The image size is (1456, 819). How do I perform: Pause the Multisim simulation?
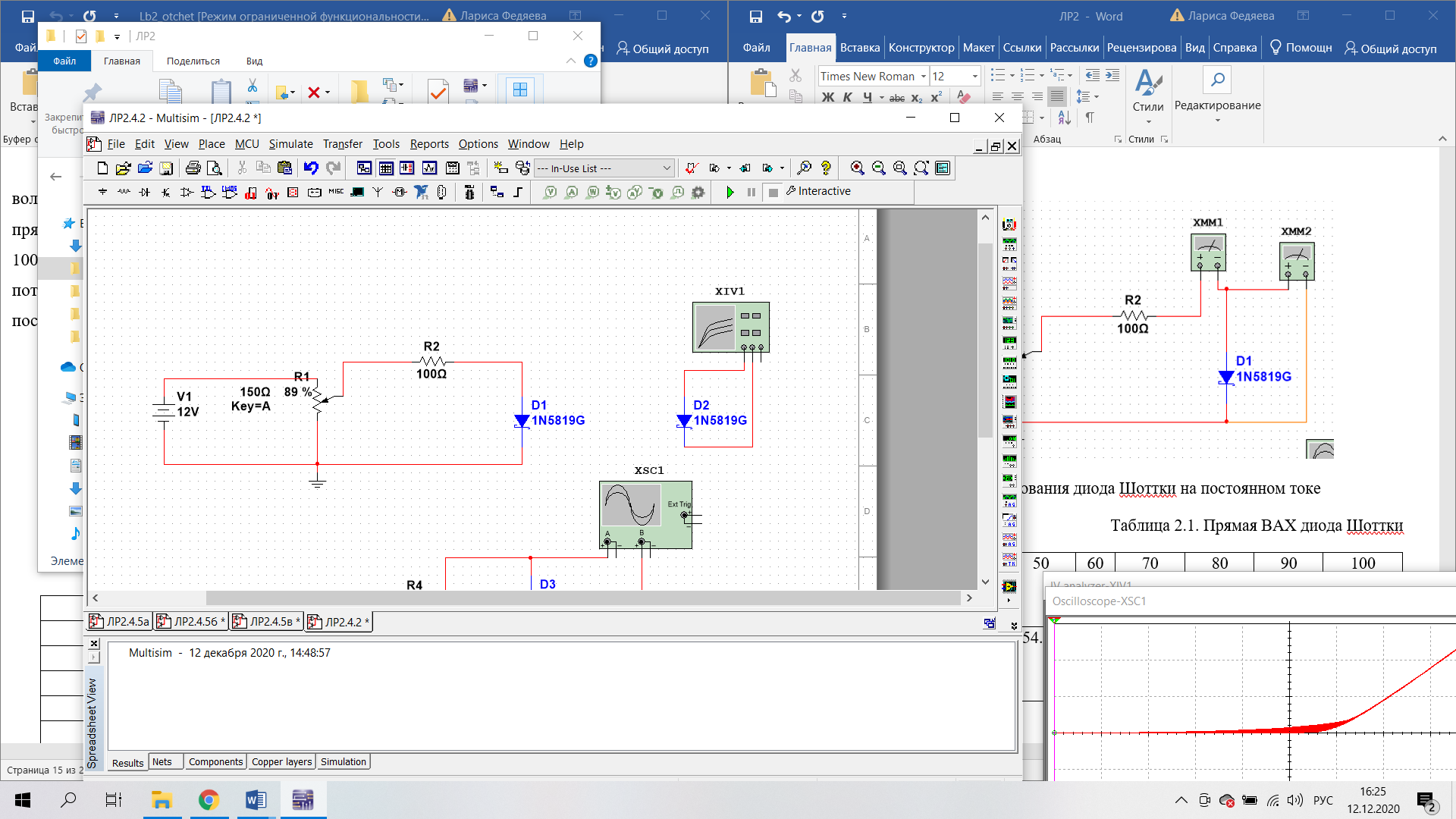(x=752, y=193)
